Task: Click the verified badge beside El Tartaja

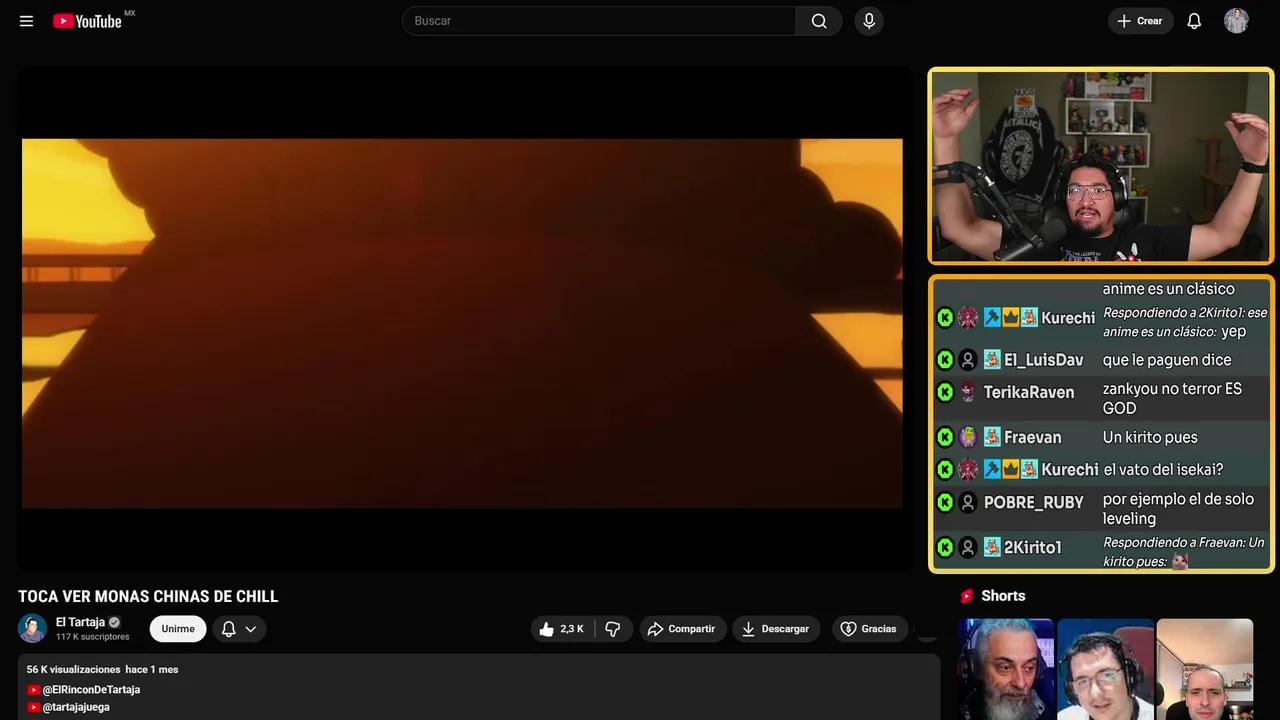Action: [114, 622]
